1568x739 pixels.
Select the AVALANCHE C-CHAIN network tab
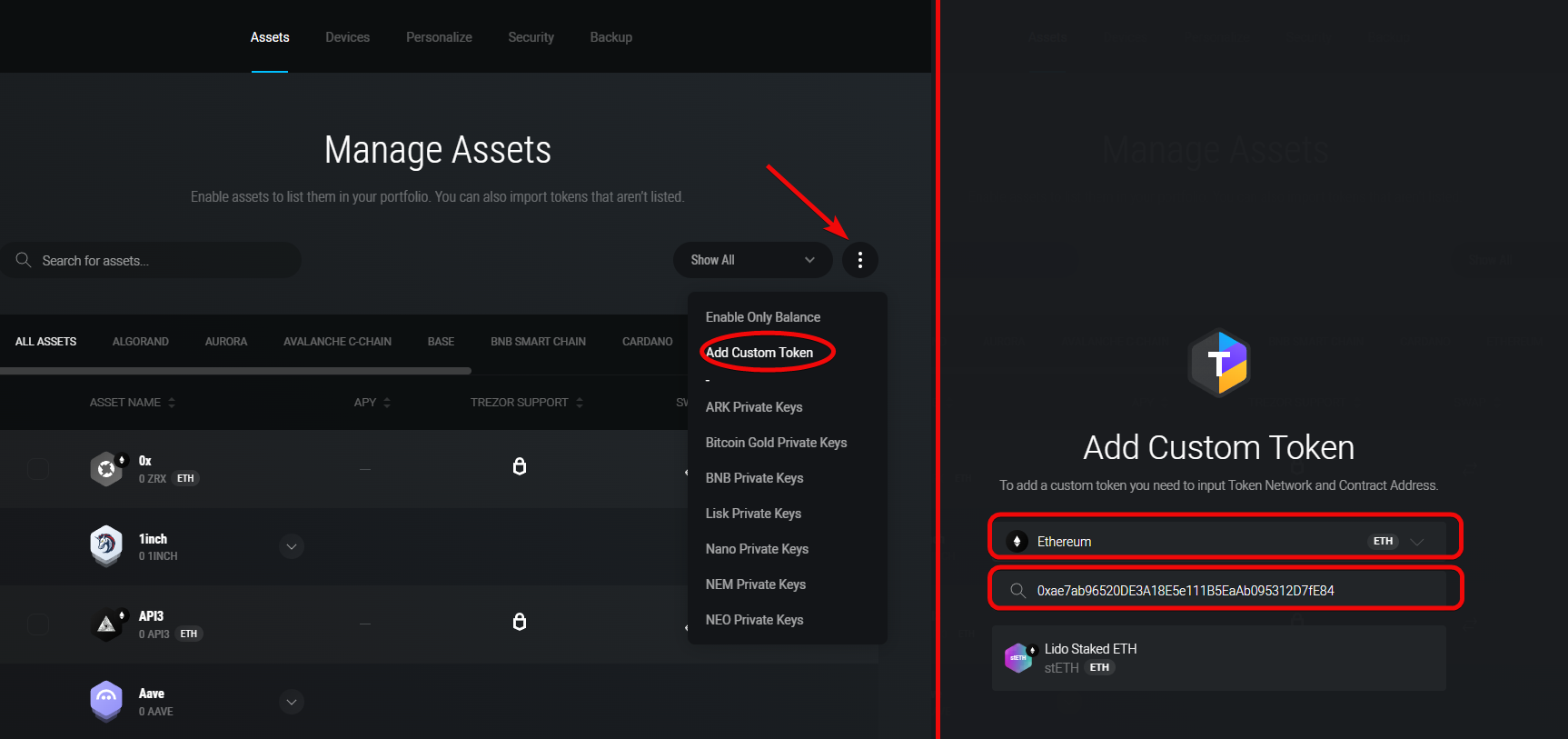coord(337,342)
